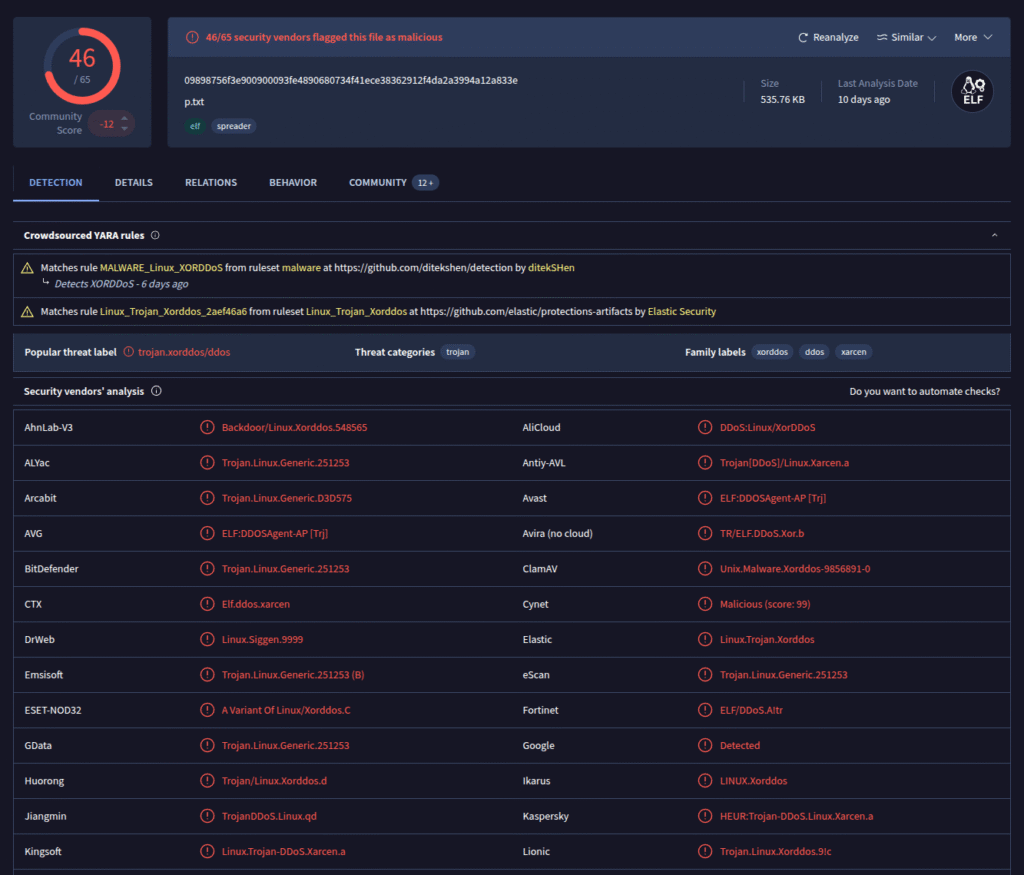
Task: Click the red alert icon in the Kaspersky row
Action: click(x=705, y=816)
